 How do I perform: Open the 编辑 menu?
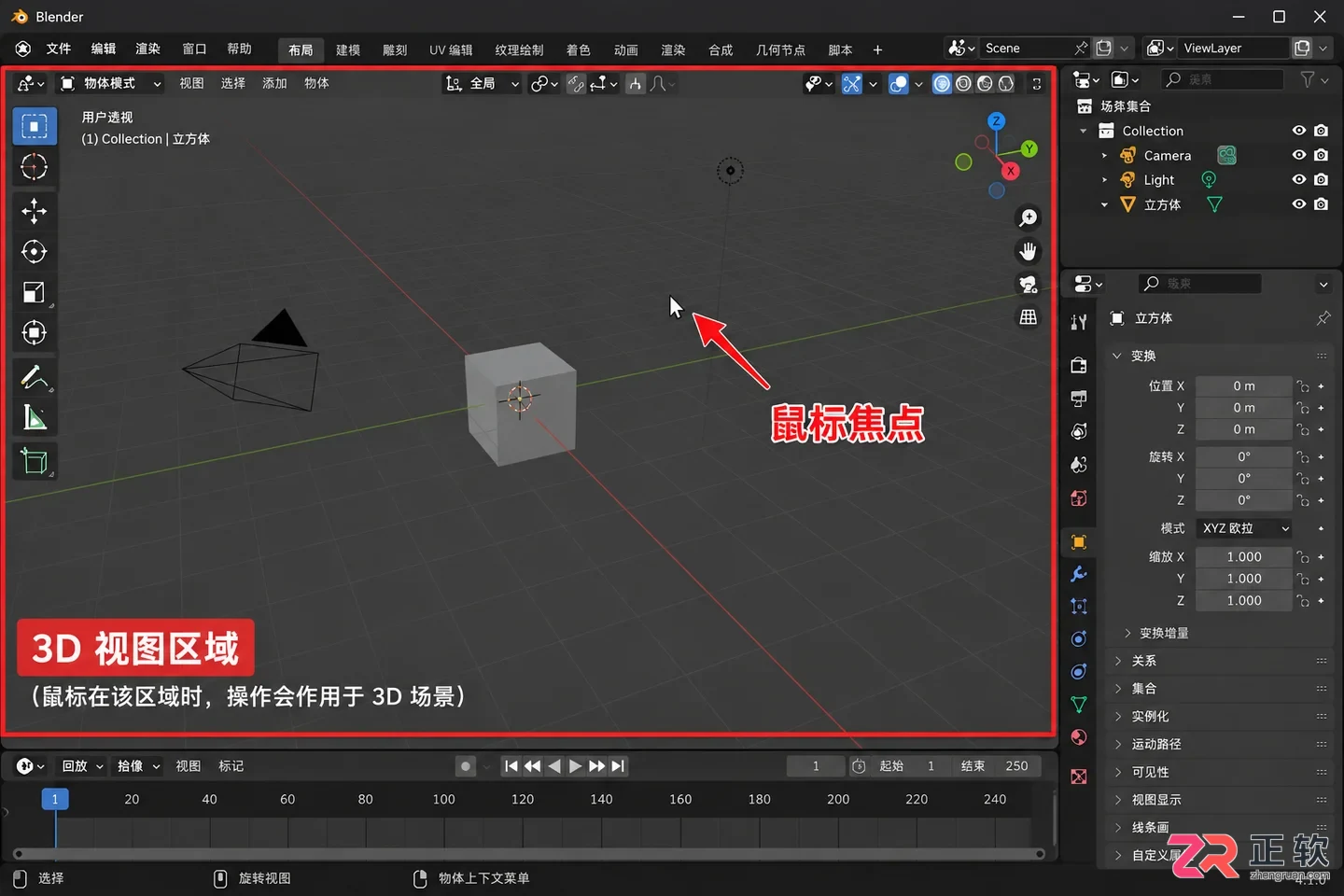tap(104, 49)
